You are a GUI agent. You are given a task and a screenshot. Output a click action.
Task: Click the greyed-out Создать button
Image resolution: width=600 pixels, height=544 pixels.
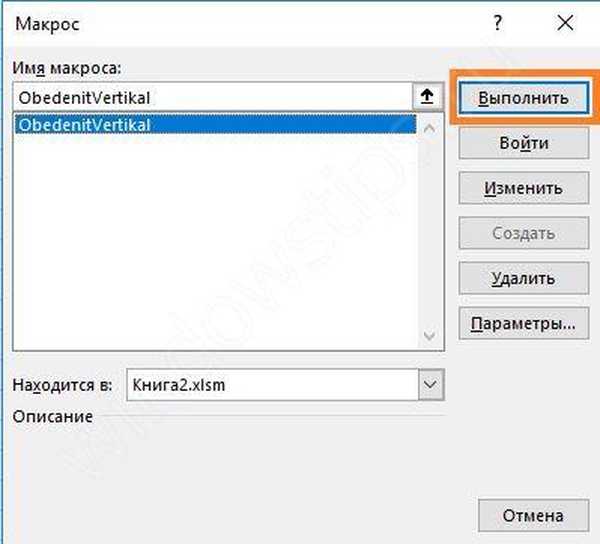click(x=522, y=234)
